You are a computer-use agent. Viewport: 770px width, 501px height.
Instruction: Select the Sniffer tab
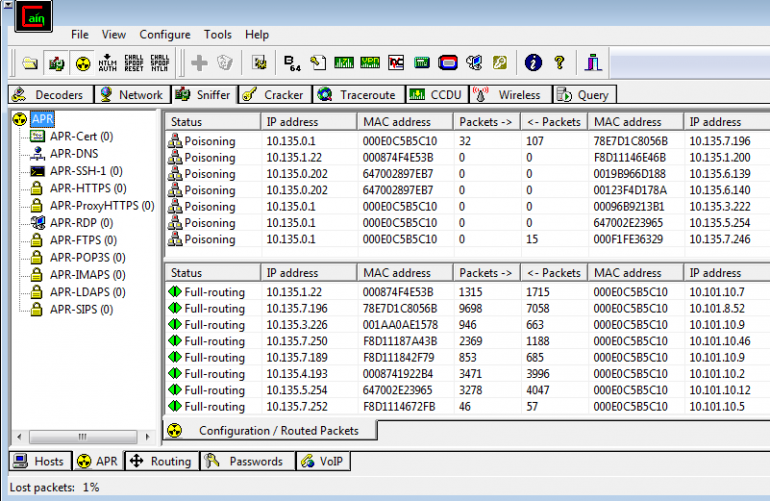click(204, 94)
